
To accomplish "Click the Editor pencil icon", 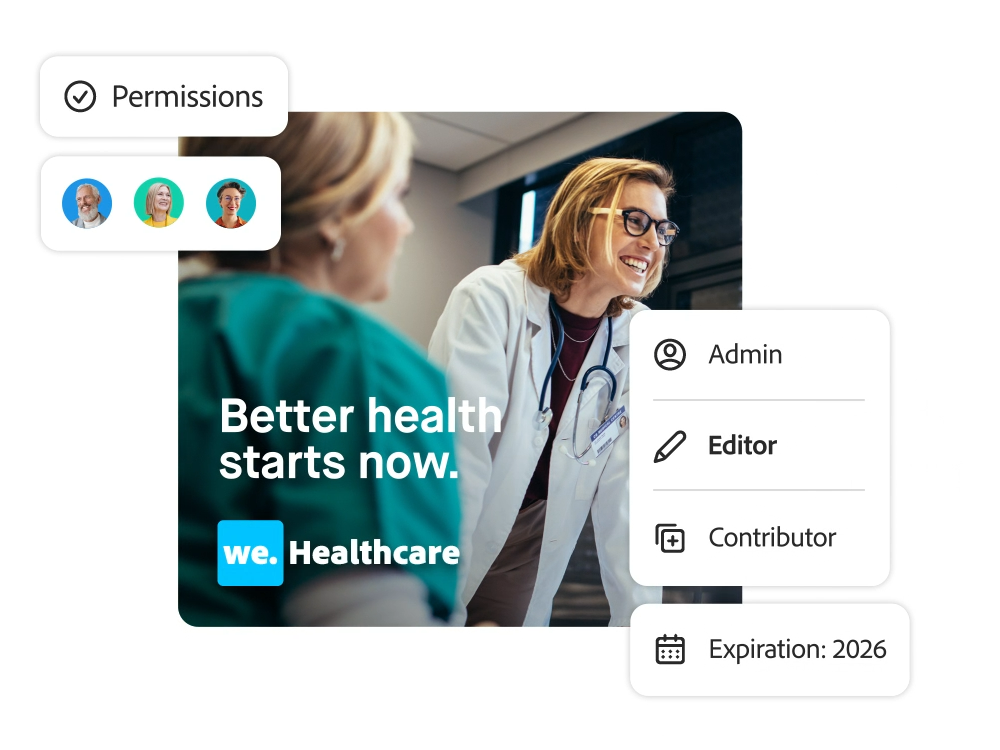I will coord(670,446).
